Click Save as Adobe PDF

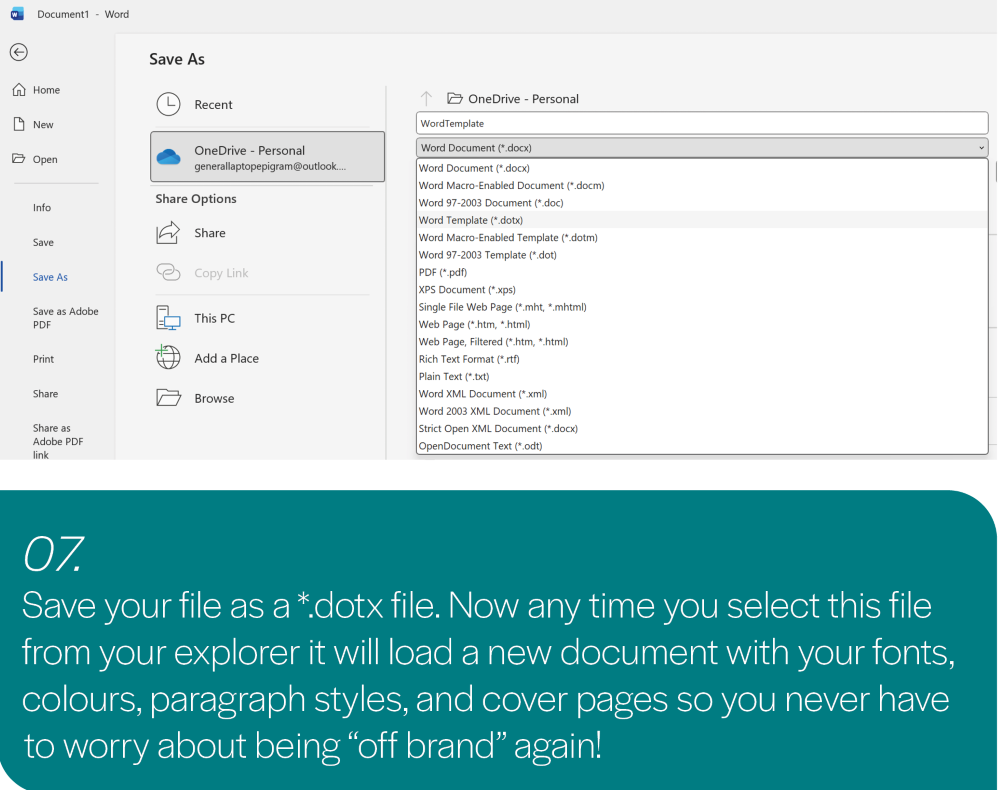tap(66, 318)
